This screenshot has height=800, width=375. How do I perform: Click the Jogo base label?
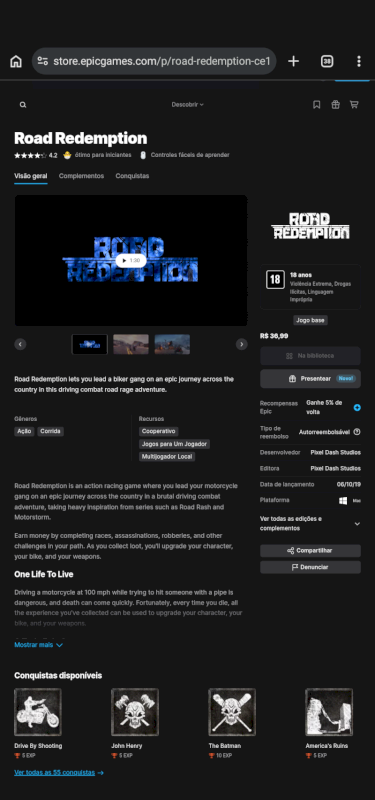[x=310, y=320]
